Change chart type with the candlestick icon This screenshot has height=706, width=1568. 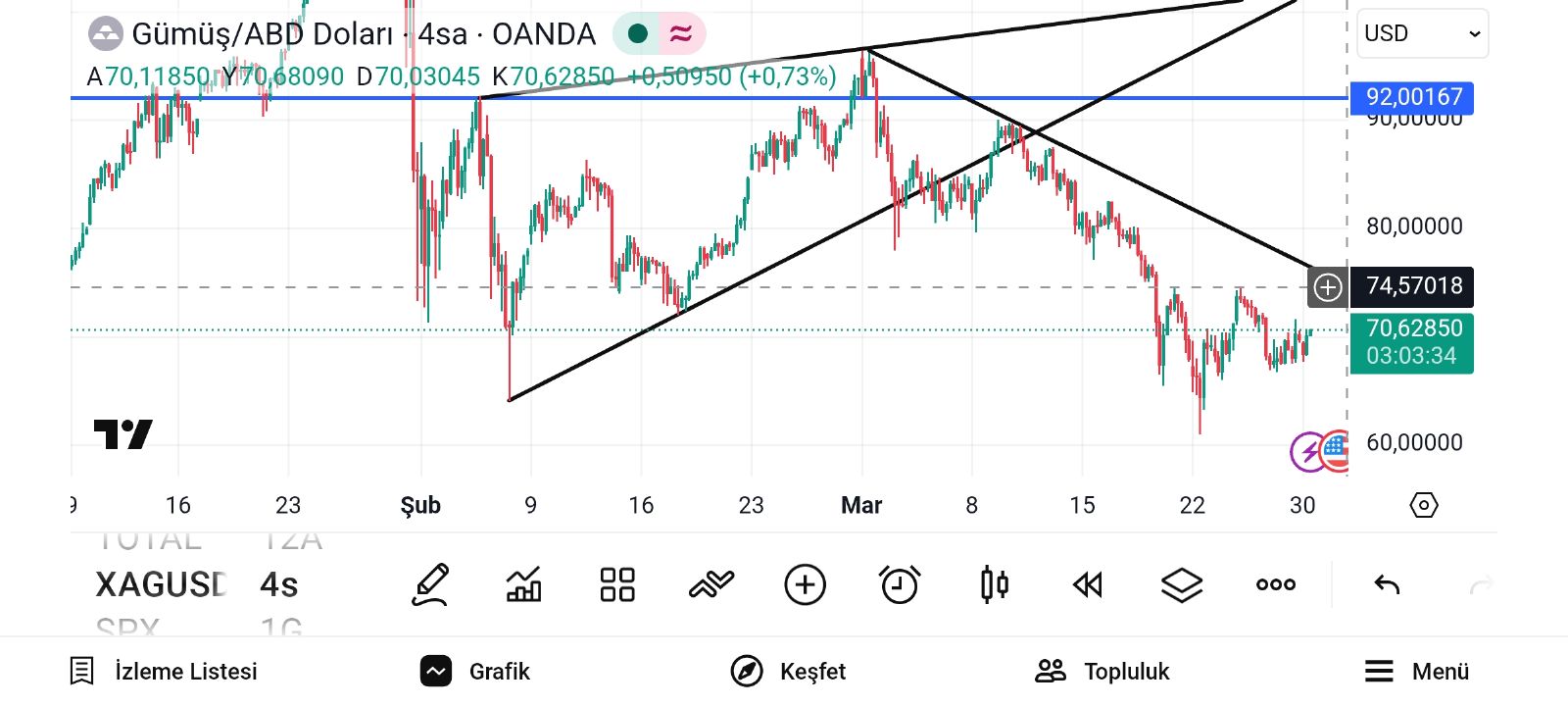[994, 585]
